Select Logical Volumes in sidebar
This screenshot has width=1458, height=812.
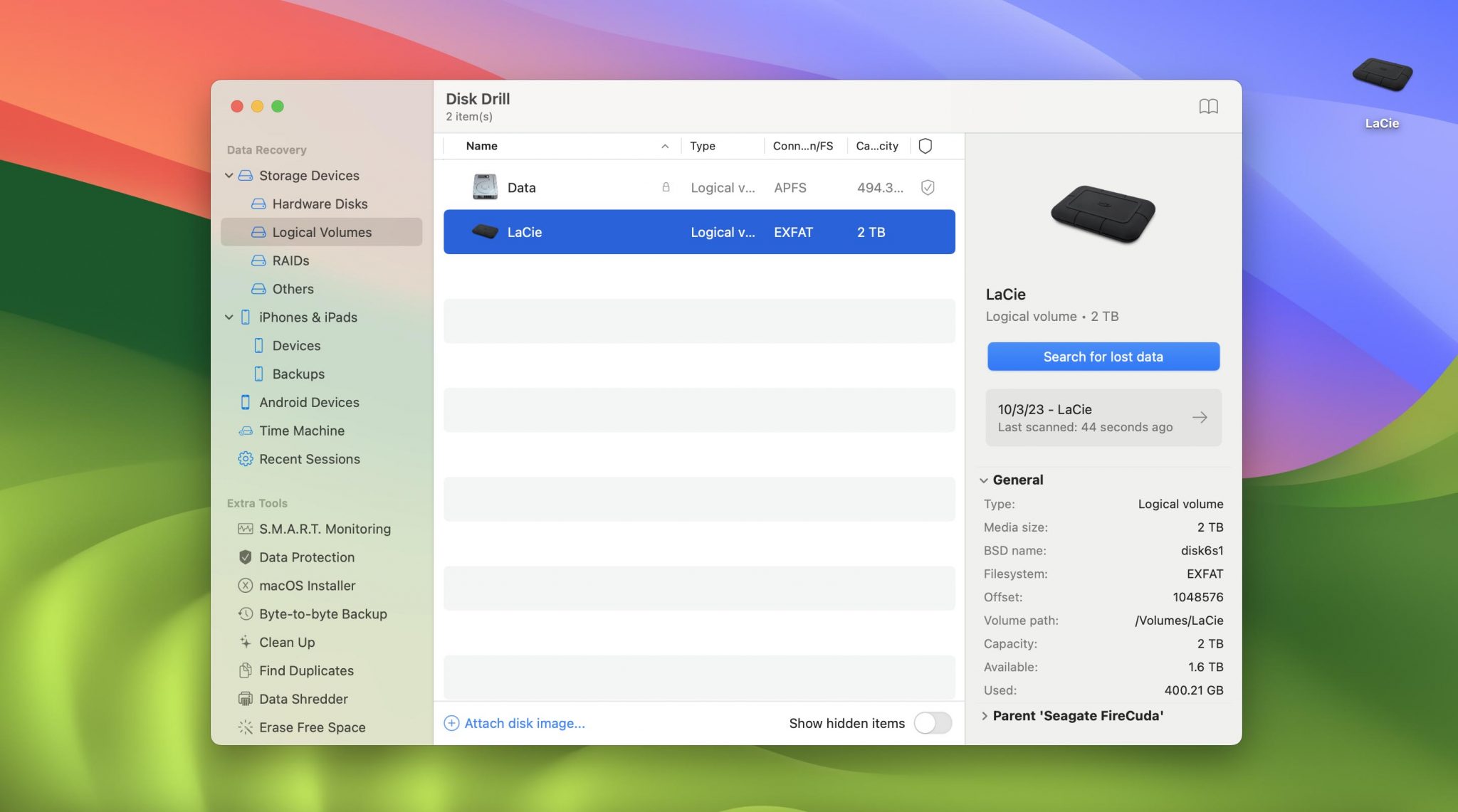point(321,232)
